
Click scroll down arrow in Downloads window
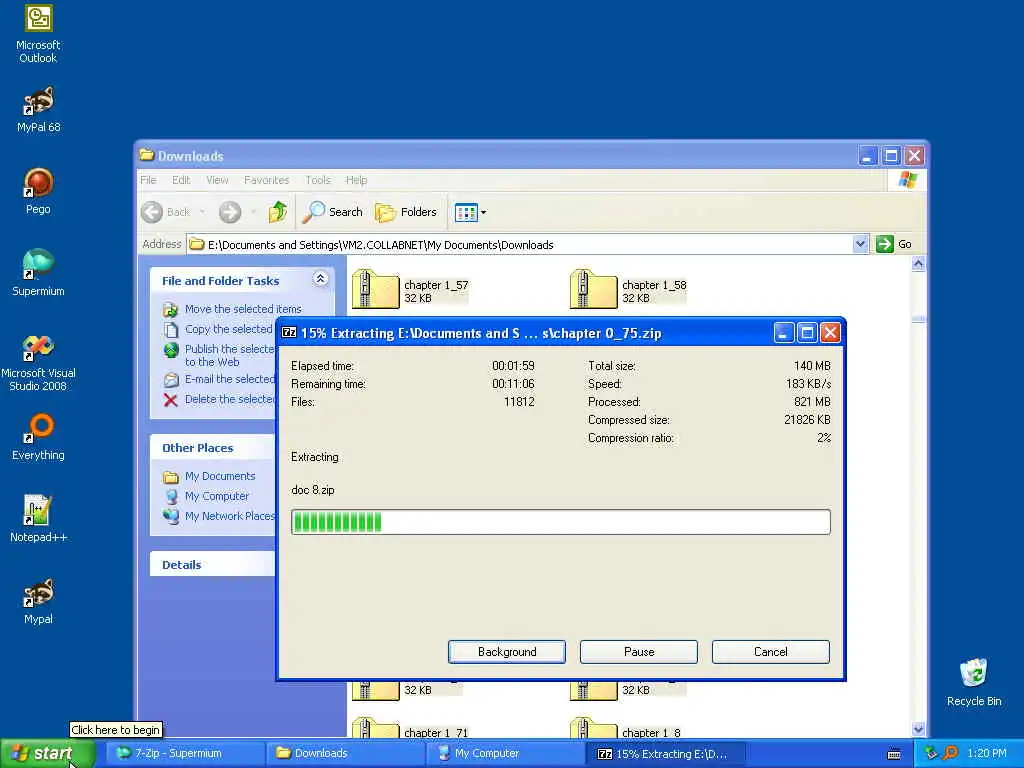point(918,729)
